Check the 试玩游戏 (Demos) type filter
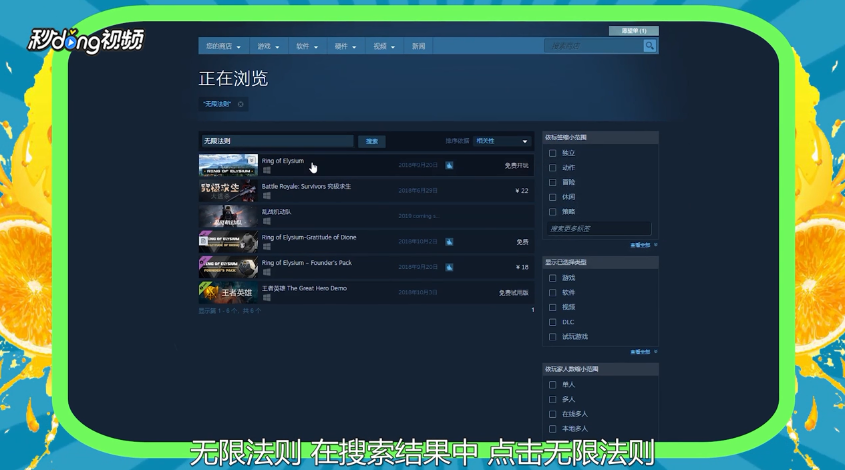Viewport: 845px width, 470px height. pos(552,337)
